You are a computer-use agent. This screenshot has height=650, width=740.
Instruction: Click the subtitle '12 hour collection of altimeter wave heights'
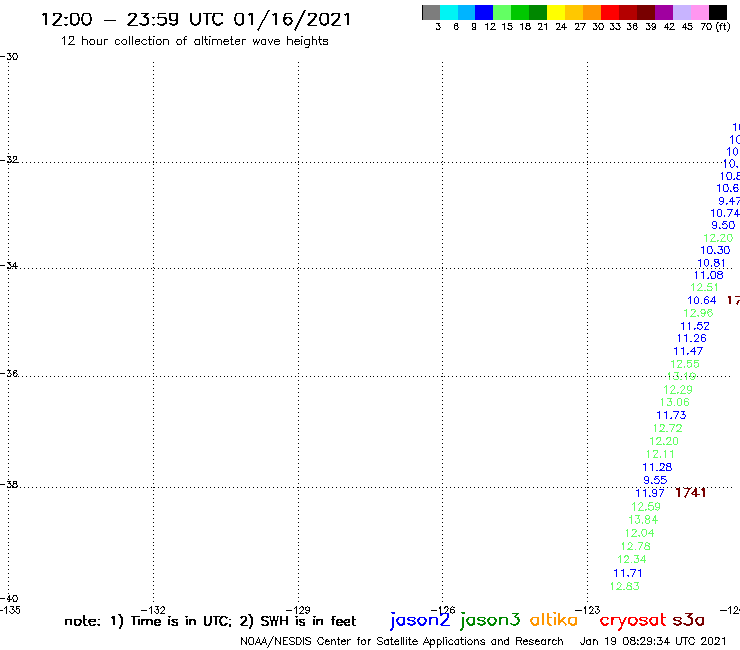pyautogui.click(x=194, y=41)
